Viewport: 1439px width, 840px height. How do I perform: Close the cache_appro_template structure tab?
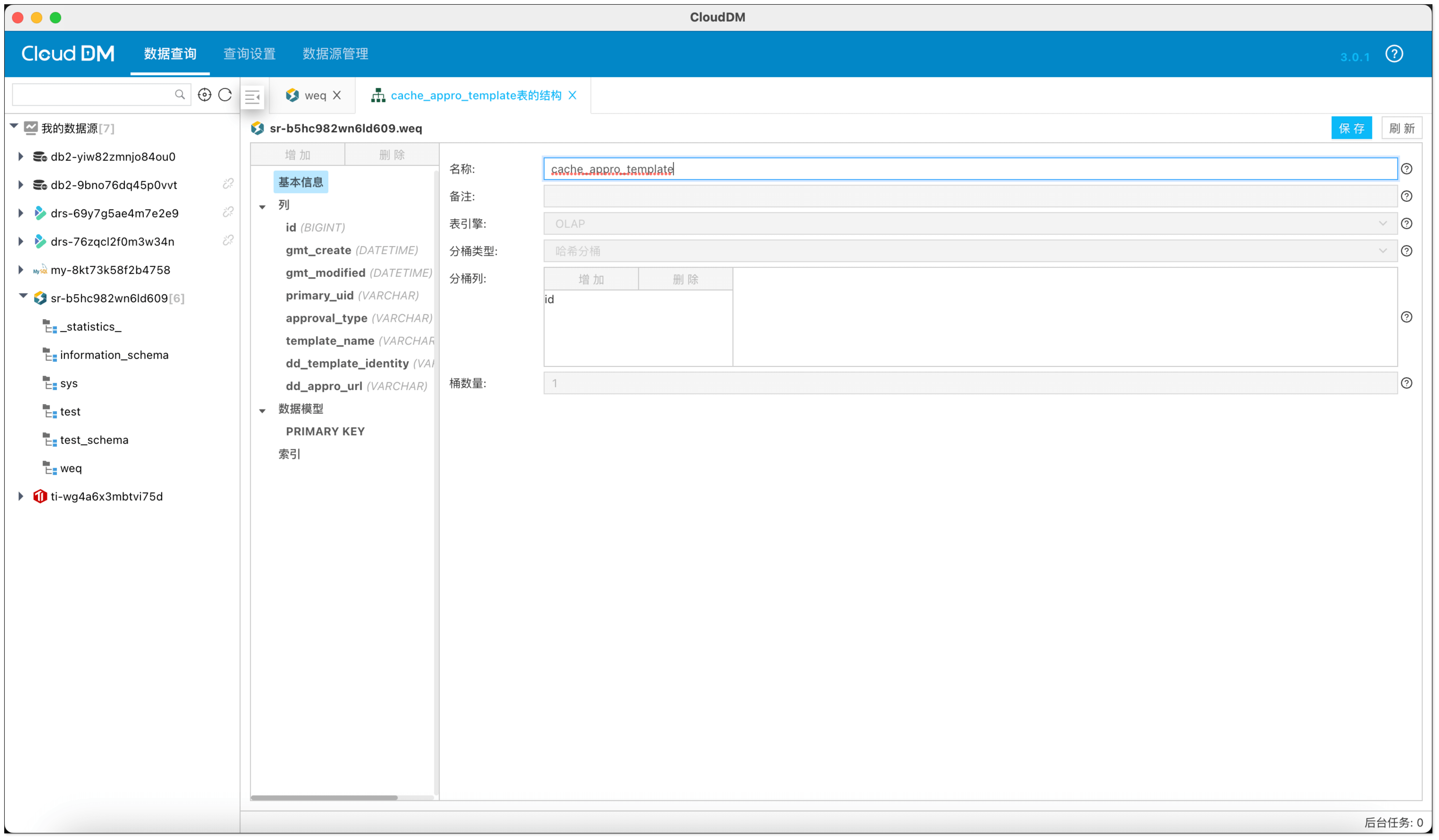[572, 95]
